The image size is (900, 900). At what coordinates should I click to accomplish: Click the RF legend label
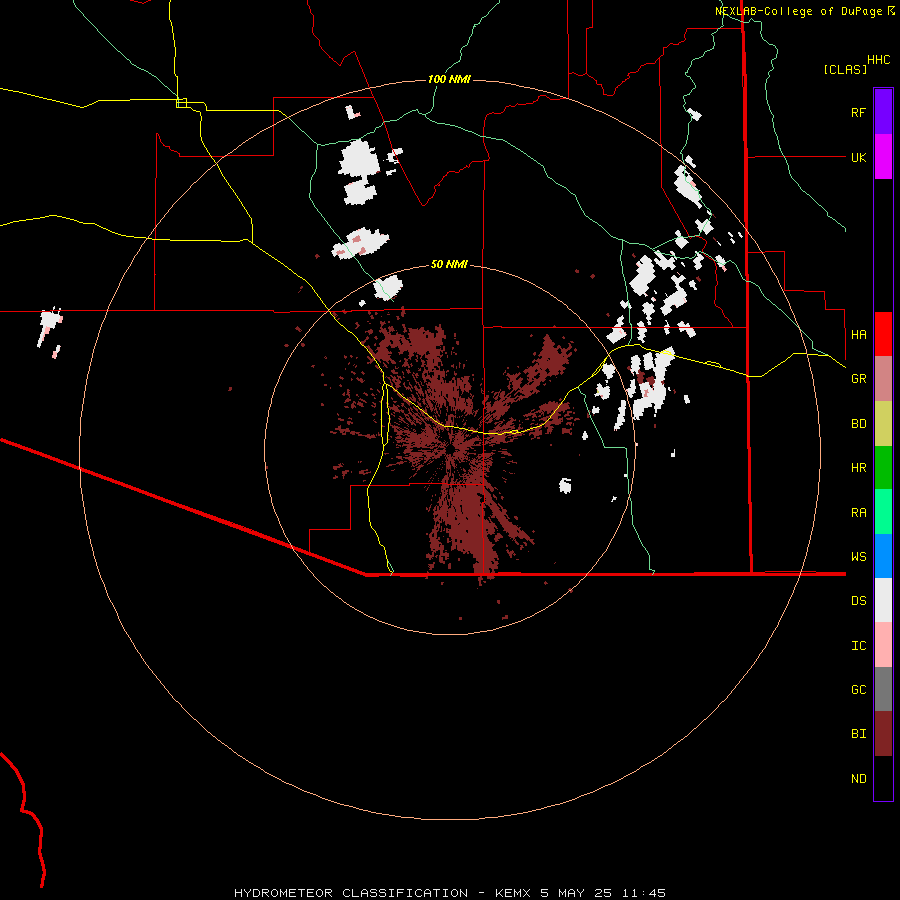click(858, 112)
